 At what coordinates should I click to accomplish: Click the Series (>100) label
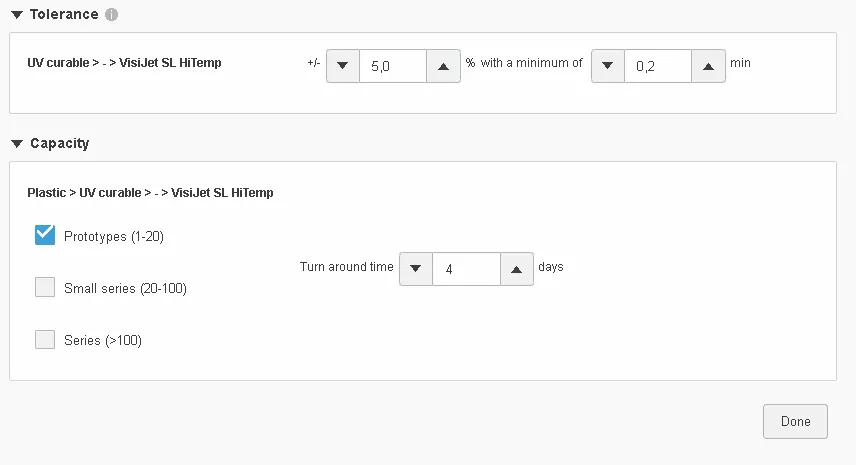[x=103, y=341]
